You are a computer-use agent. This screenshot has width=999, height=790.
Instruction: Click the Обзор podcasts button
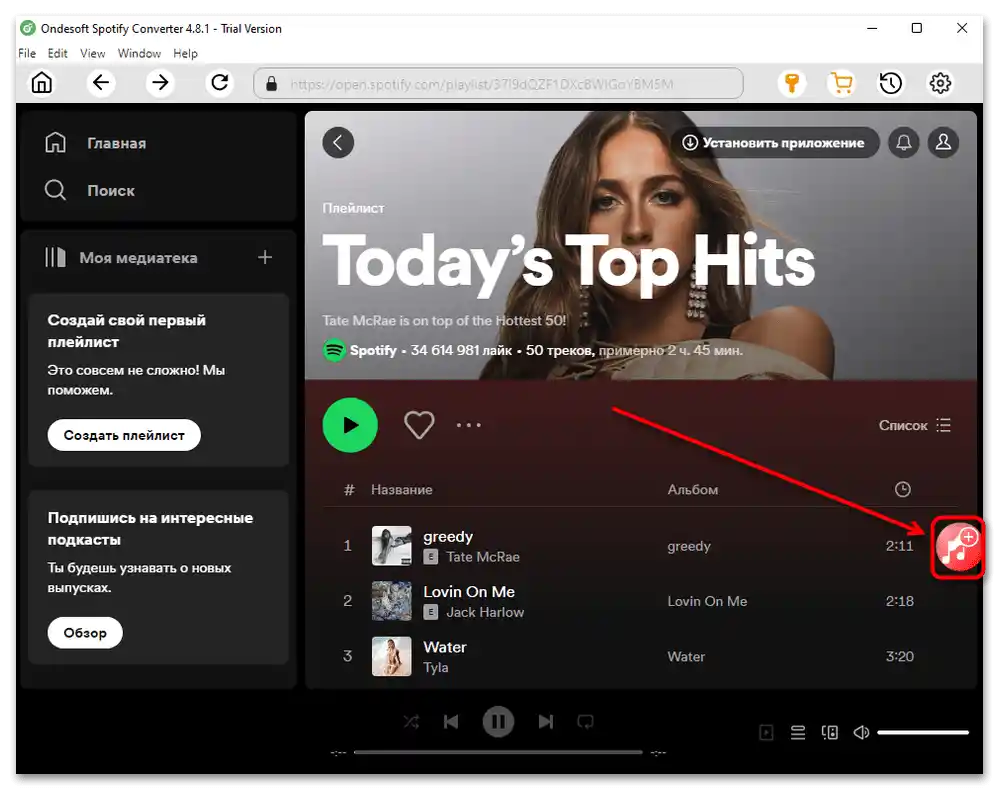point(85,633)
